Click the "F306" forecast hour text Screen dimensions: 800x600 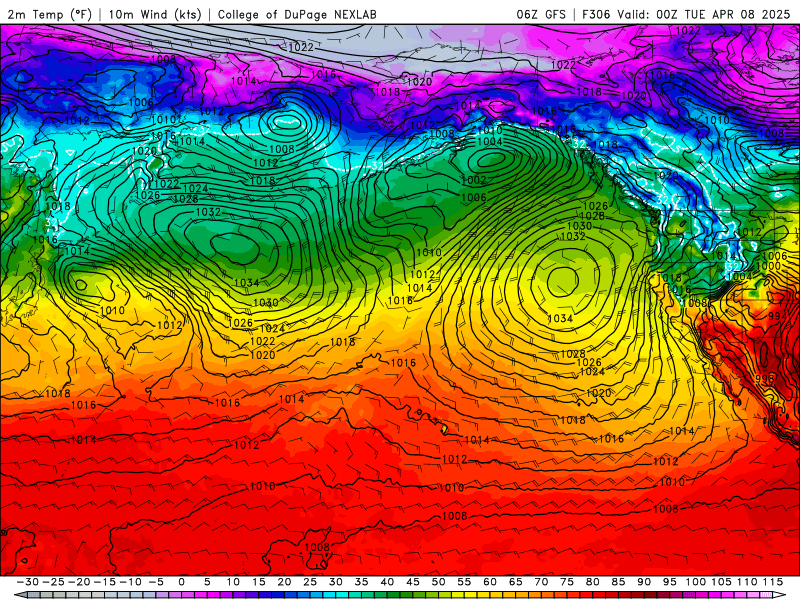[596, 14]
